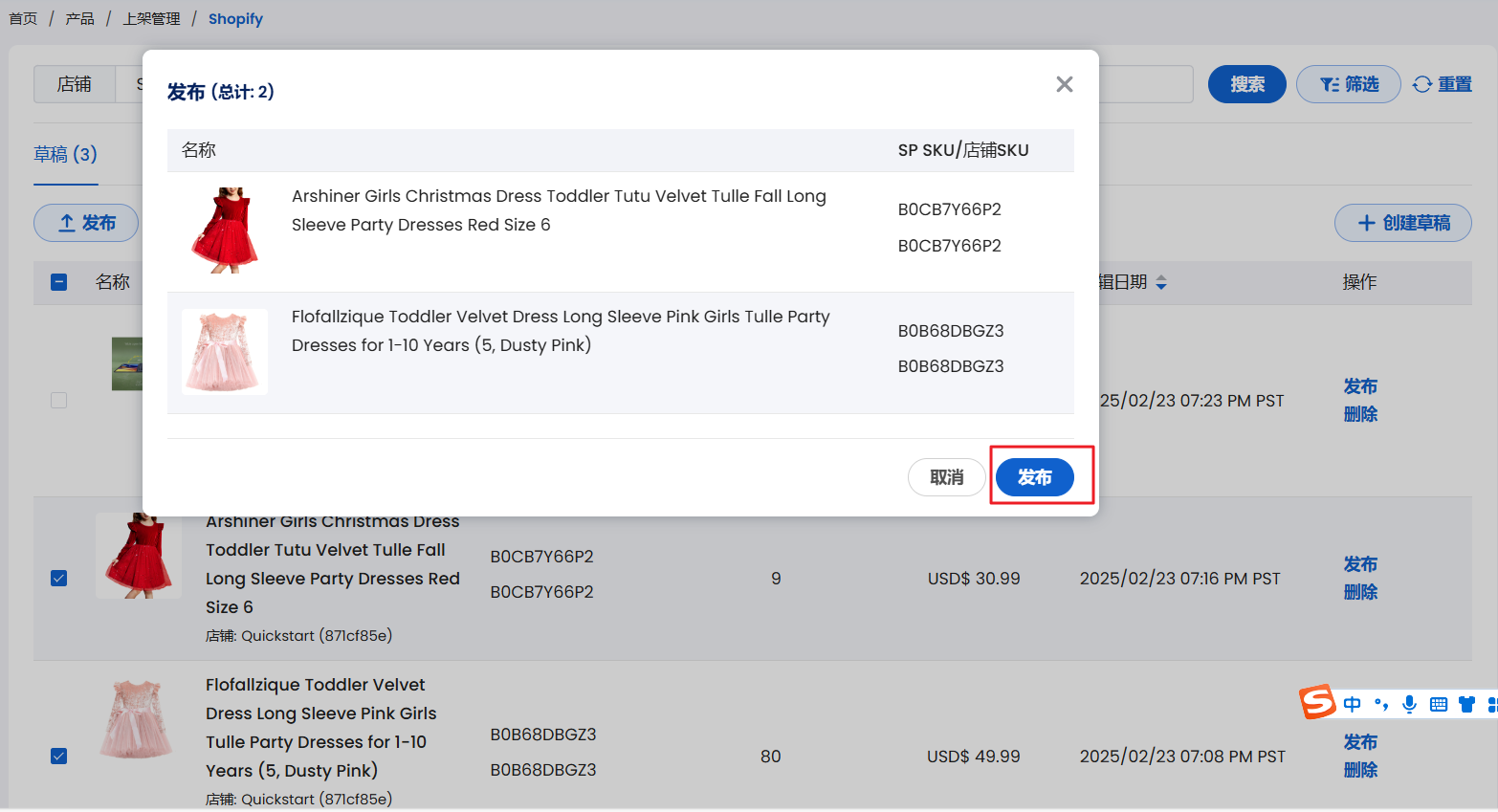Click the Sogou input method logo
This screenshot has width=1498, height=812.
[1317, 702]
